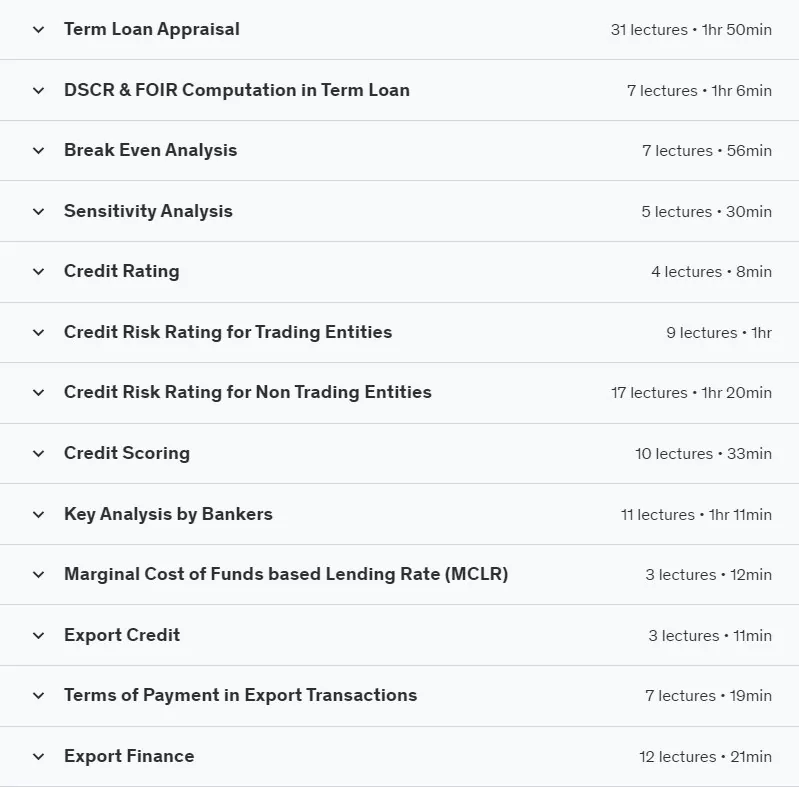Click the '17 lectures • 1hr 20min' text
Image resolution: width=799 pixels, height=787 pixels.
tap(691, 392)
